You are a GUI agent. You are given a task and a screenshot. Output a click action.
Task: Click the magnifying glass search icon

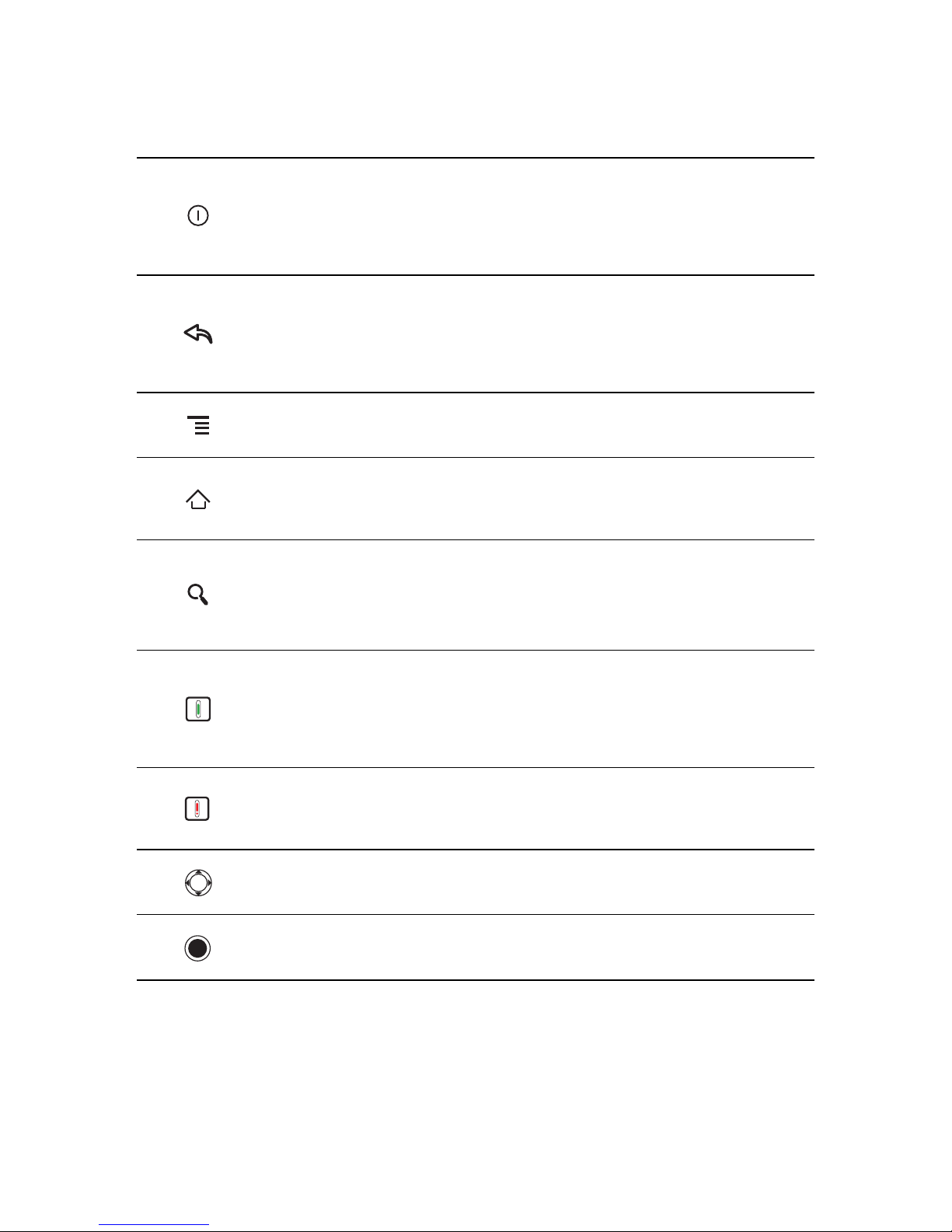click(x=198, y=595)
